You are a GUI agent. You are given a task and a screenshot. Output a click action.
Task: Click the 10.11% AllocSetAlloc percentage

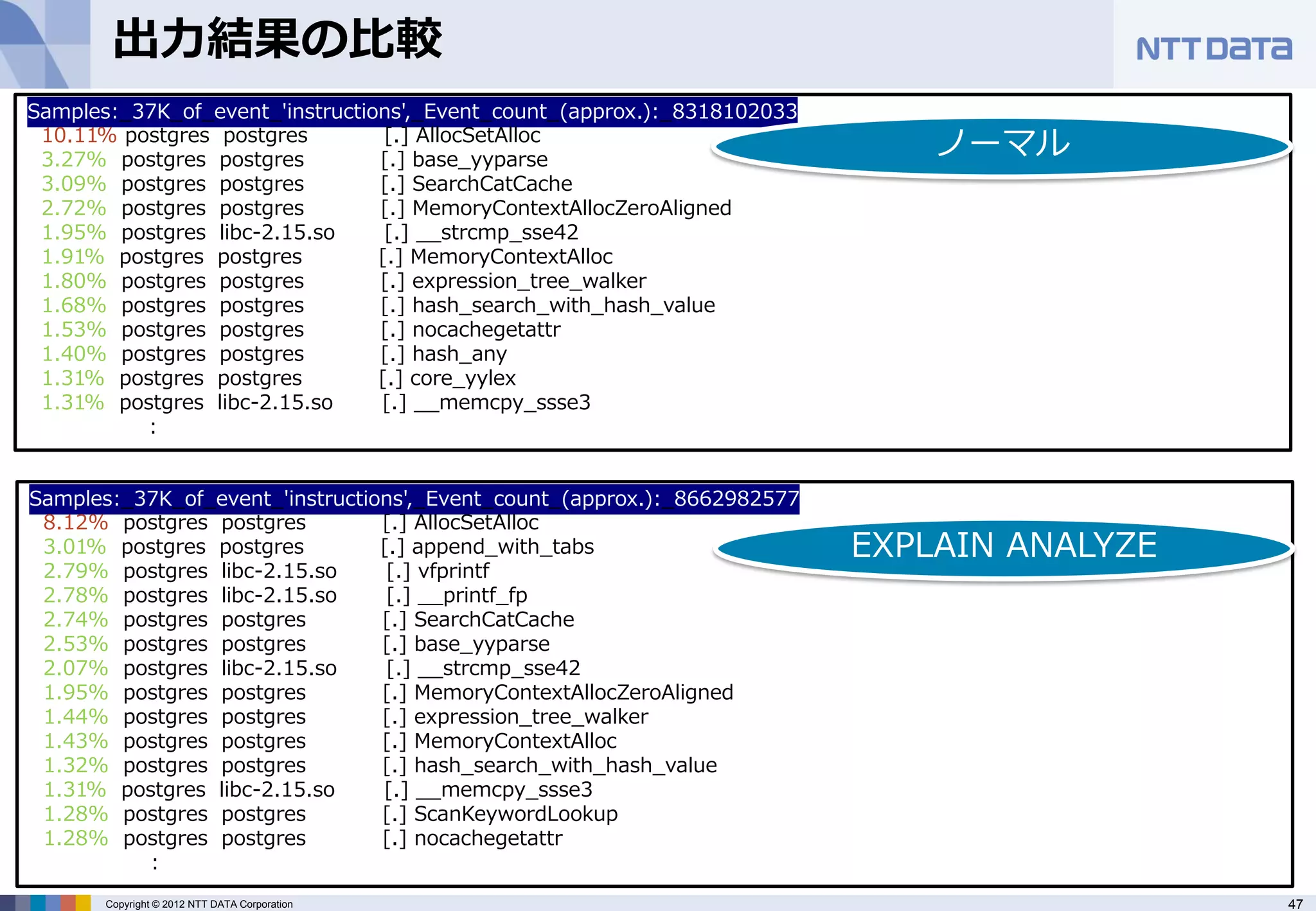point(79,136)
